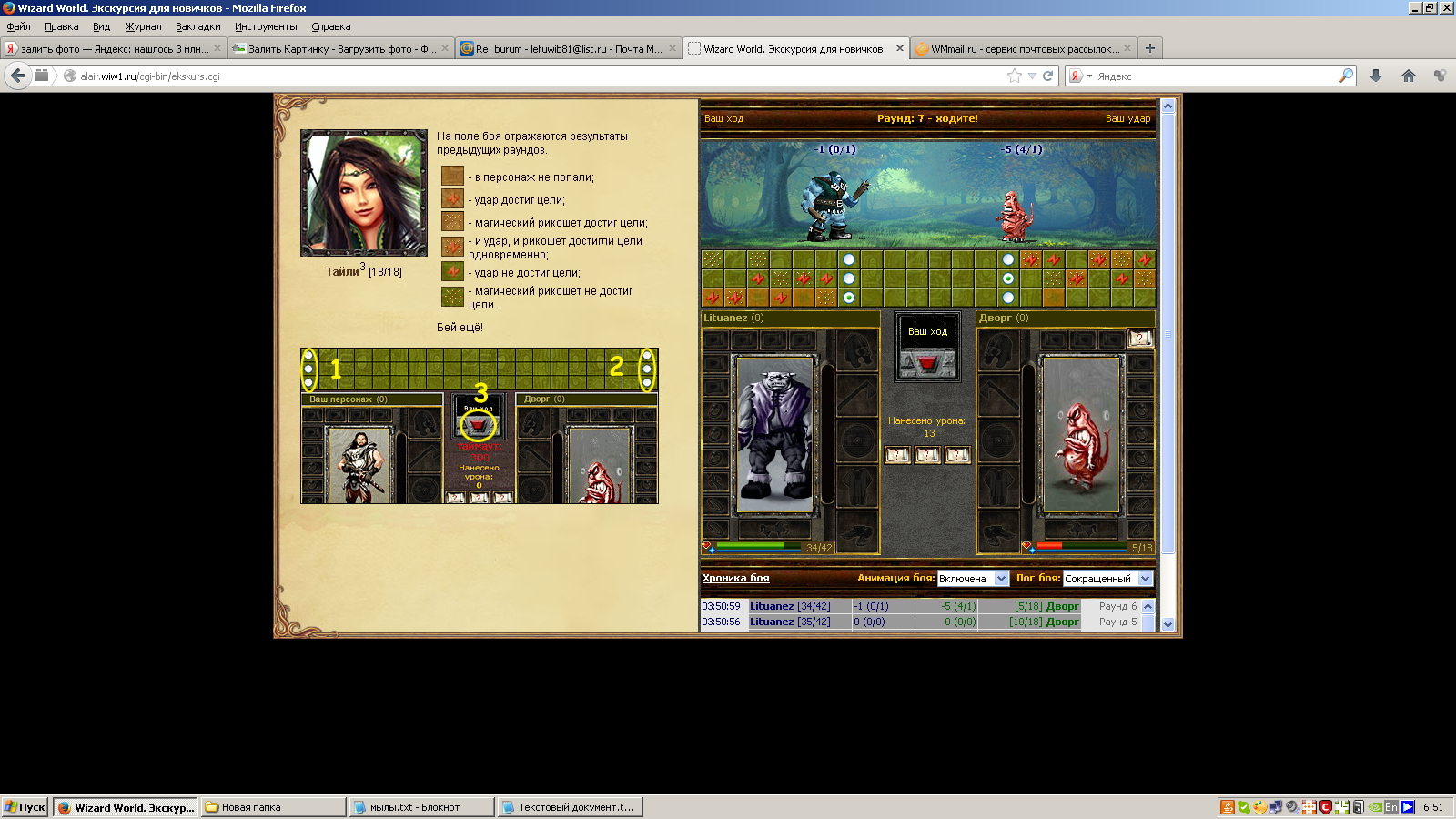Go back with the browser back arrow
1456x819 pixels.
click(17, 76)
